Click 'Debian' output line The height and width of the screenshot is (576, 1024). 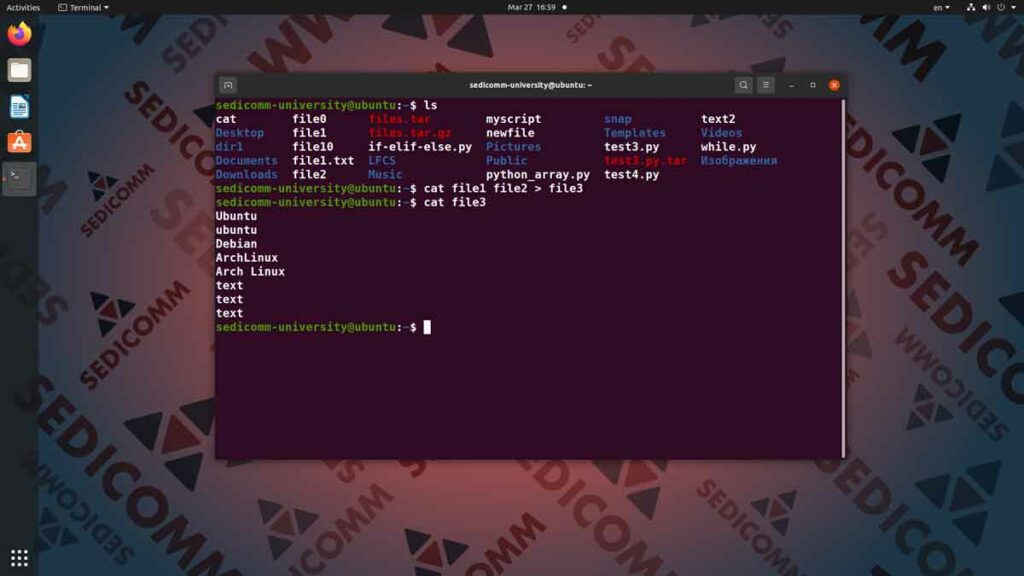pyautogui.click(x=236, y=244)
